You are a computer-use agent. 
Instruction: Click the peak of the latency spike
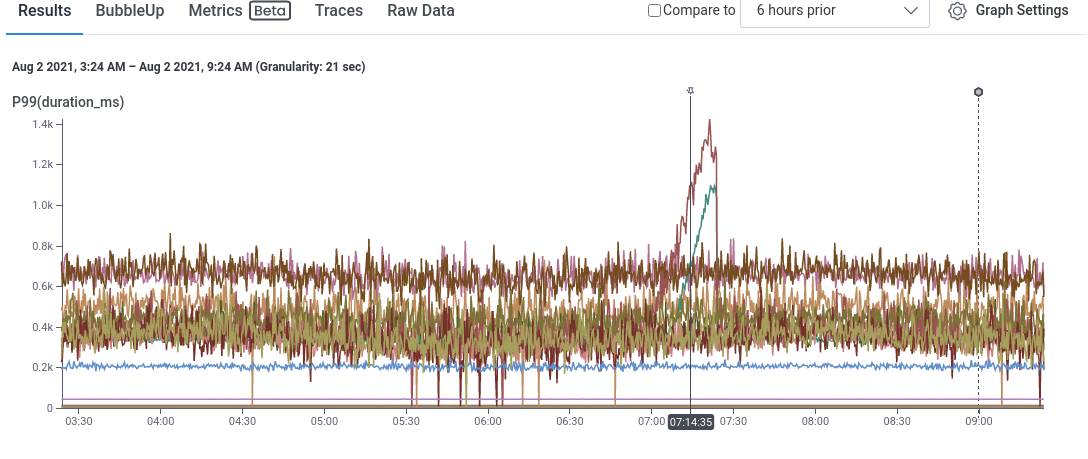tap(709, 121)
